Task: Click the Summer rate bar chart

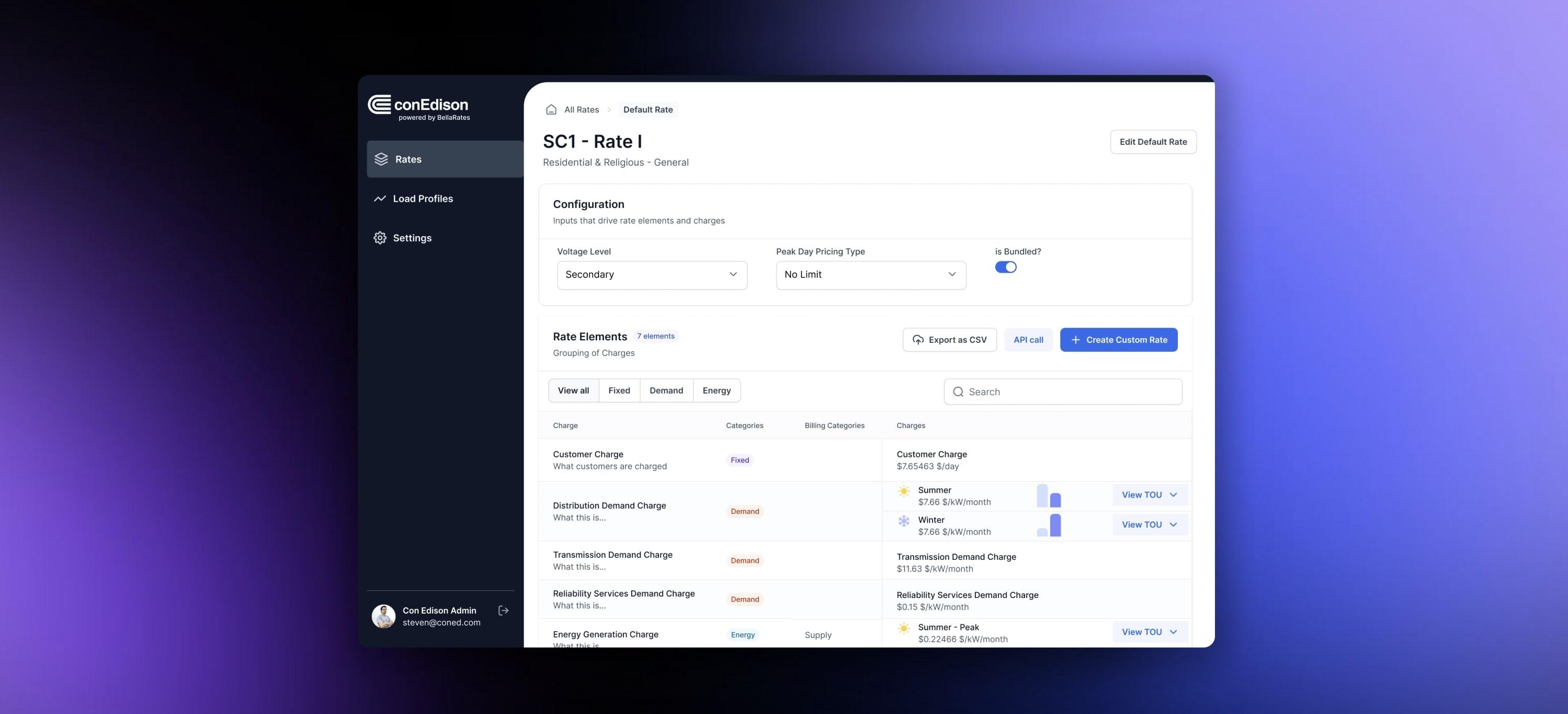Action: pyautogui.click(x=1049, y=496)
